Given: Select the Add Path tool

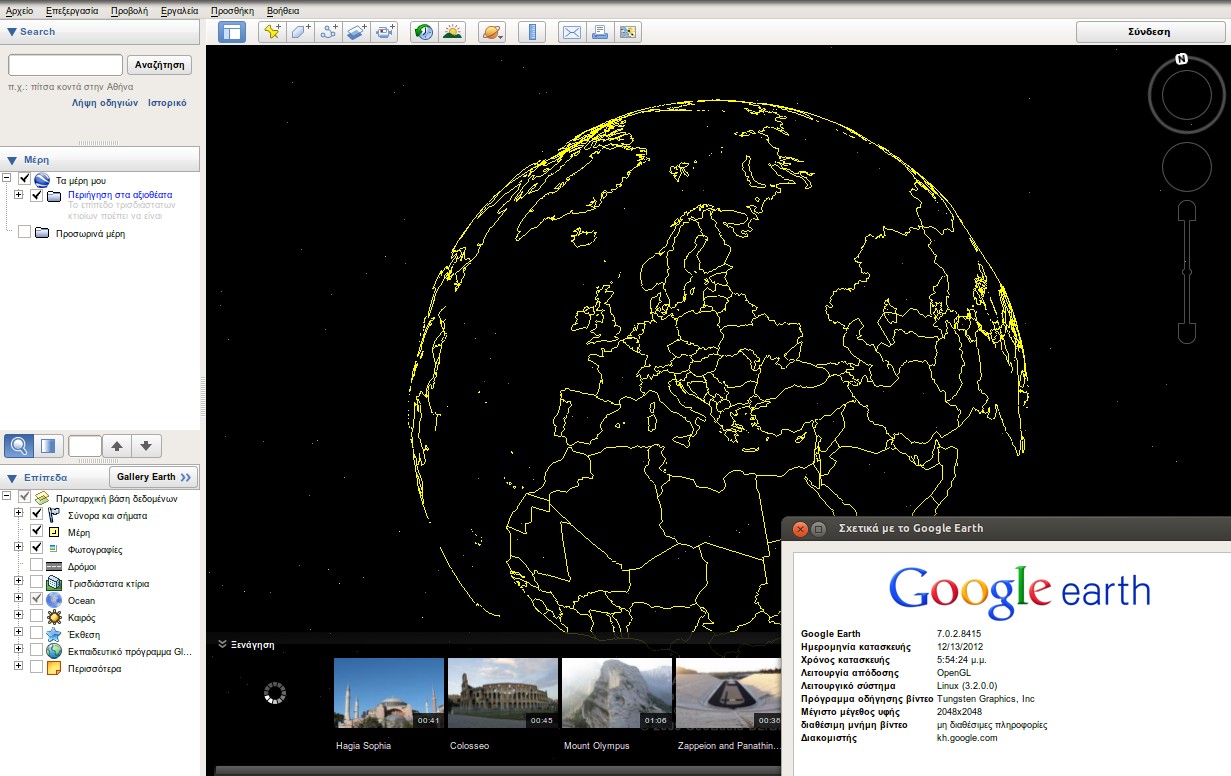Looking at the screenshot, I should pos(328,32).
